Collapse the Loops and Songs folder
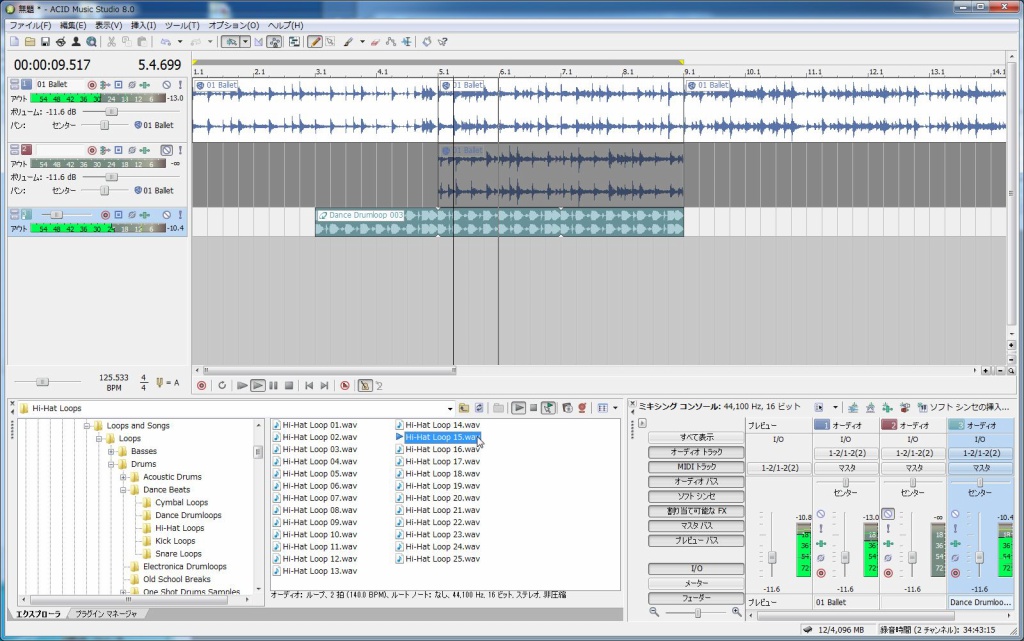 (86, 426)
